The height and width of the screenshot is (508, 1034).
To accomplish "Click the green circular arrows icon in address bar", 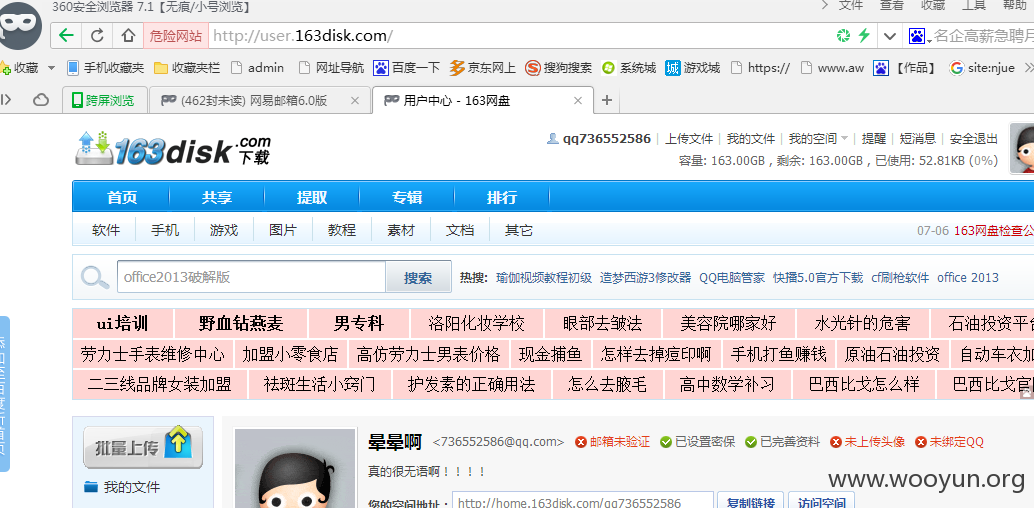I will click(x=843, y=36).
